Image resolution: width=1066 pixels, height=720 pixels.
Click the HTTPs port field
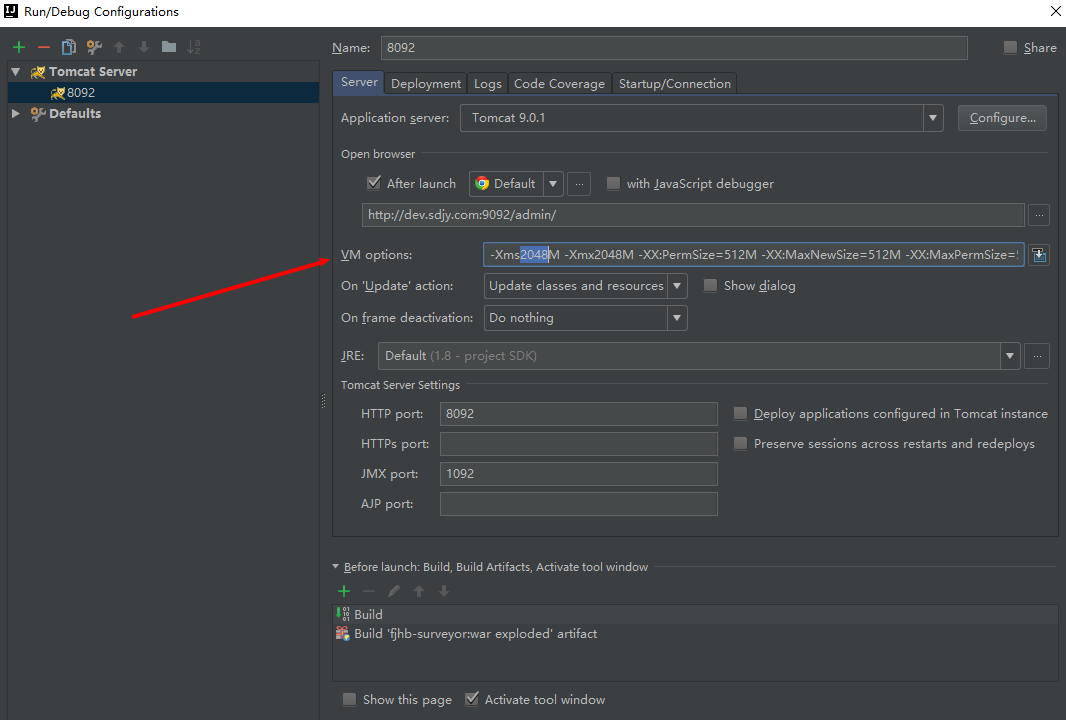579,444
